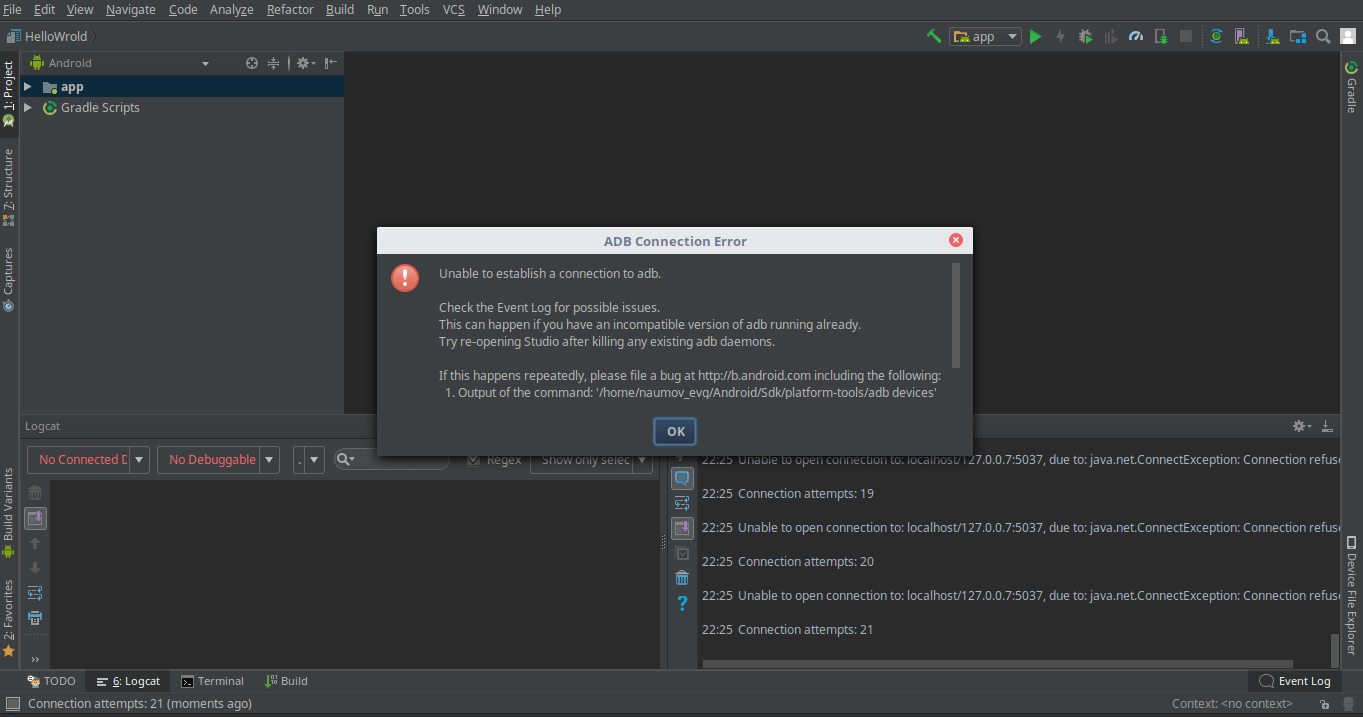The height and width of the screenshot is (717, 1363).
Task: Open the Z: Structure side tab
Action: 8,187
